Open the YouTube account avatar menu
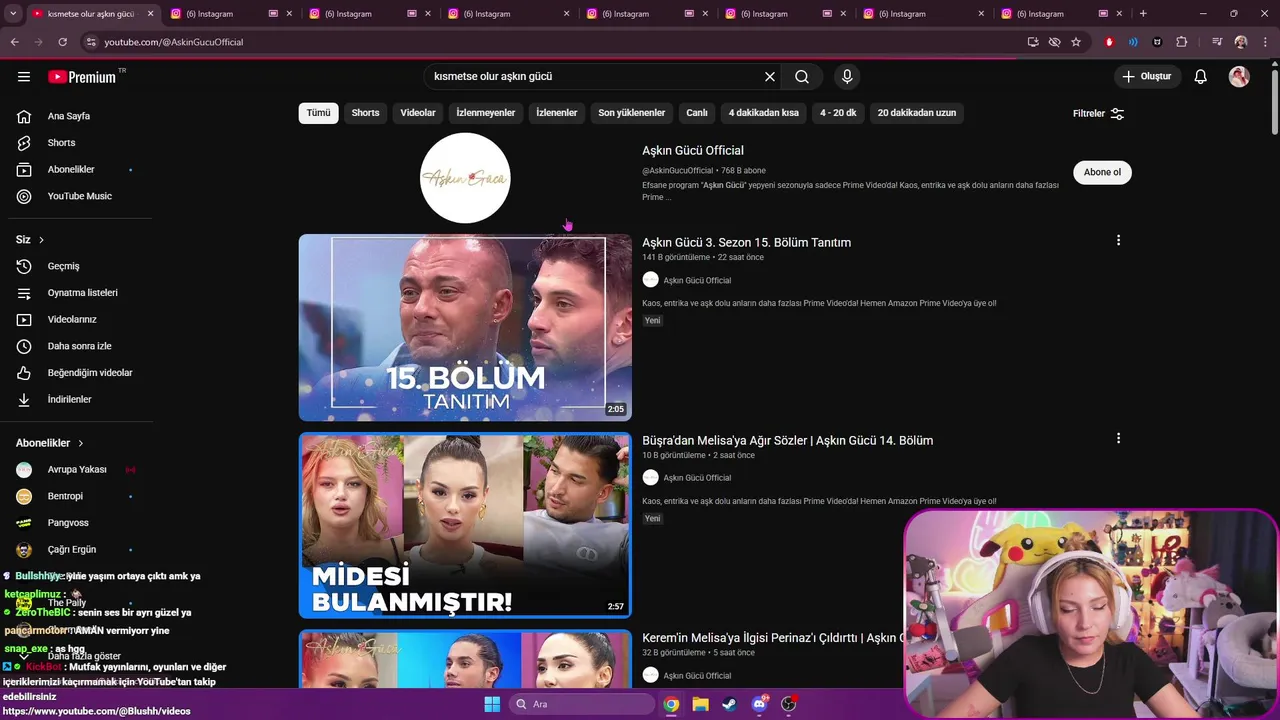This screenshot has width=1280, height=720. (x=1239, y=77)
